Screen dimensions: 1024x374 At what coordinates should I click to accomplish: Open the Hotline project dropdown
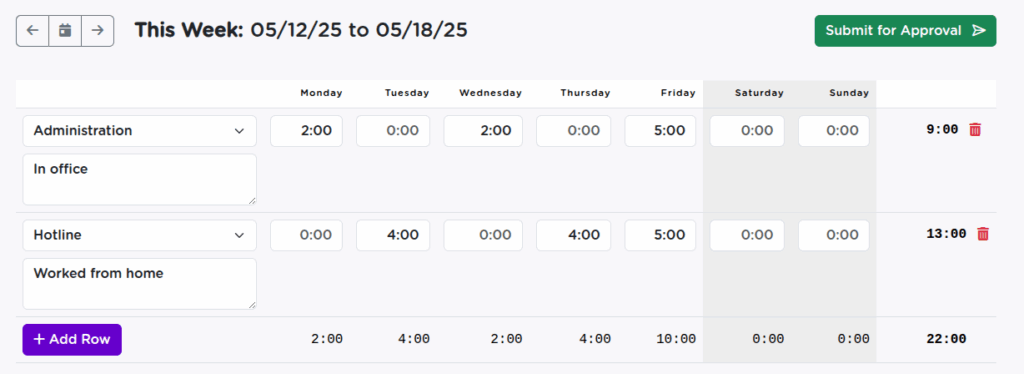pos(140,235)
